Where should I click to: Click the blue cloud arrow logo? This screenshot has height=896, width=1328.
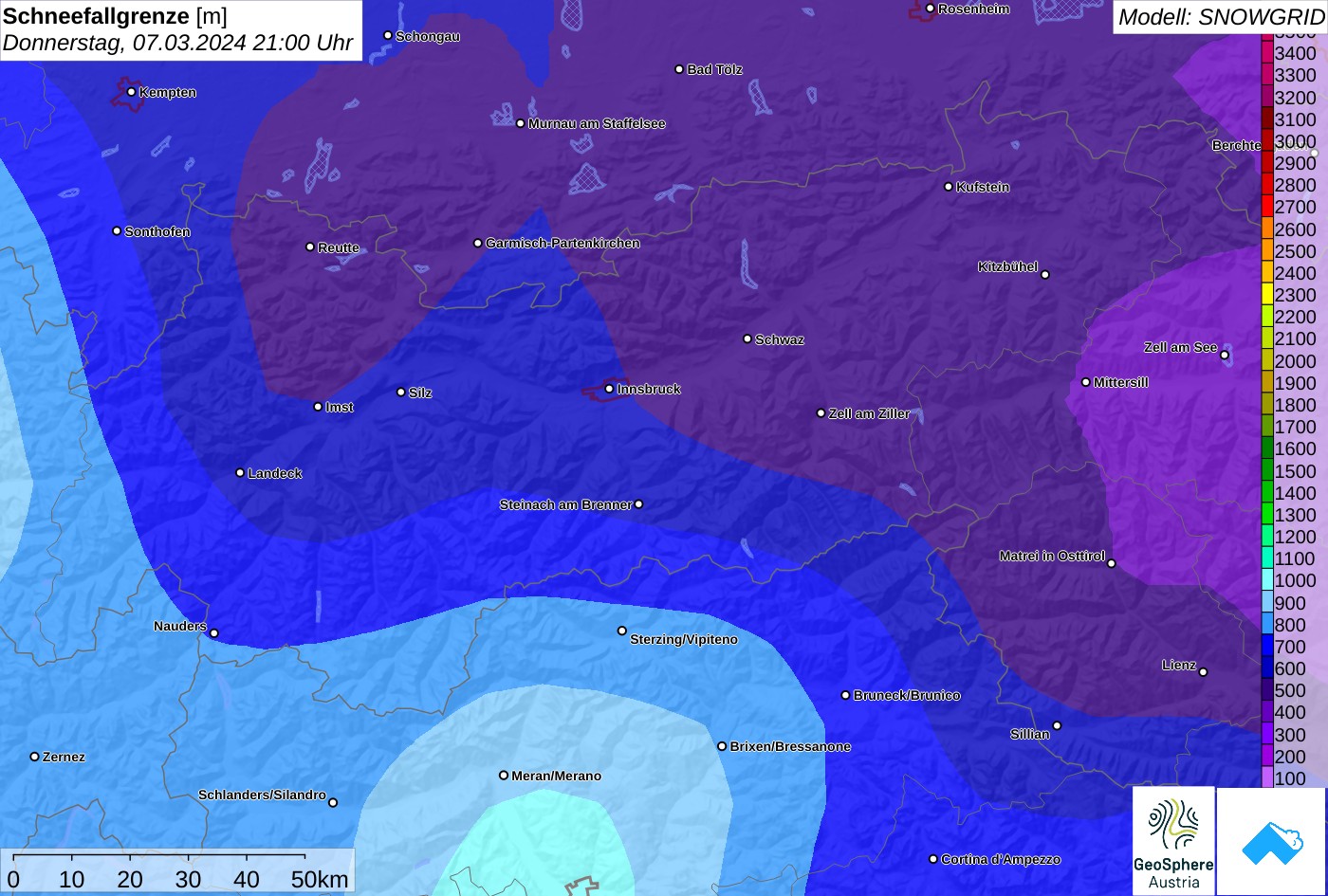pyautogui.click(x=1271, y=841)
